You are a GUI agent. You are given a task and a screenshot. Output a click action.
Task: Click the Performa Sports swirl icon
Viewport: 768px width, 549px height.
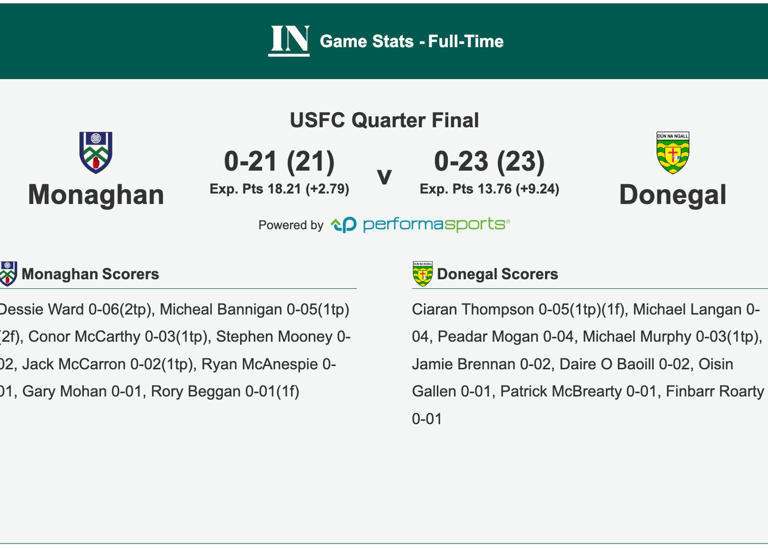(343, 225)
